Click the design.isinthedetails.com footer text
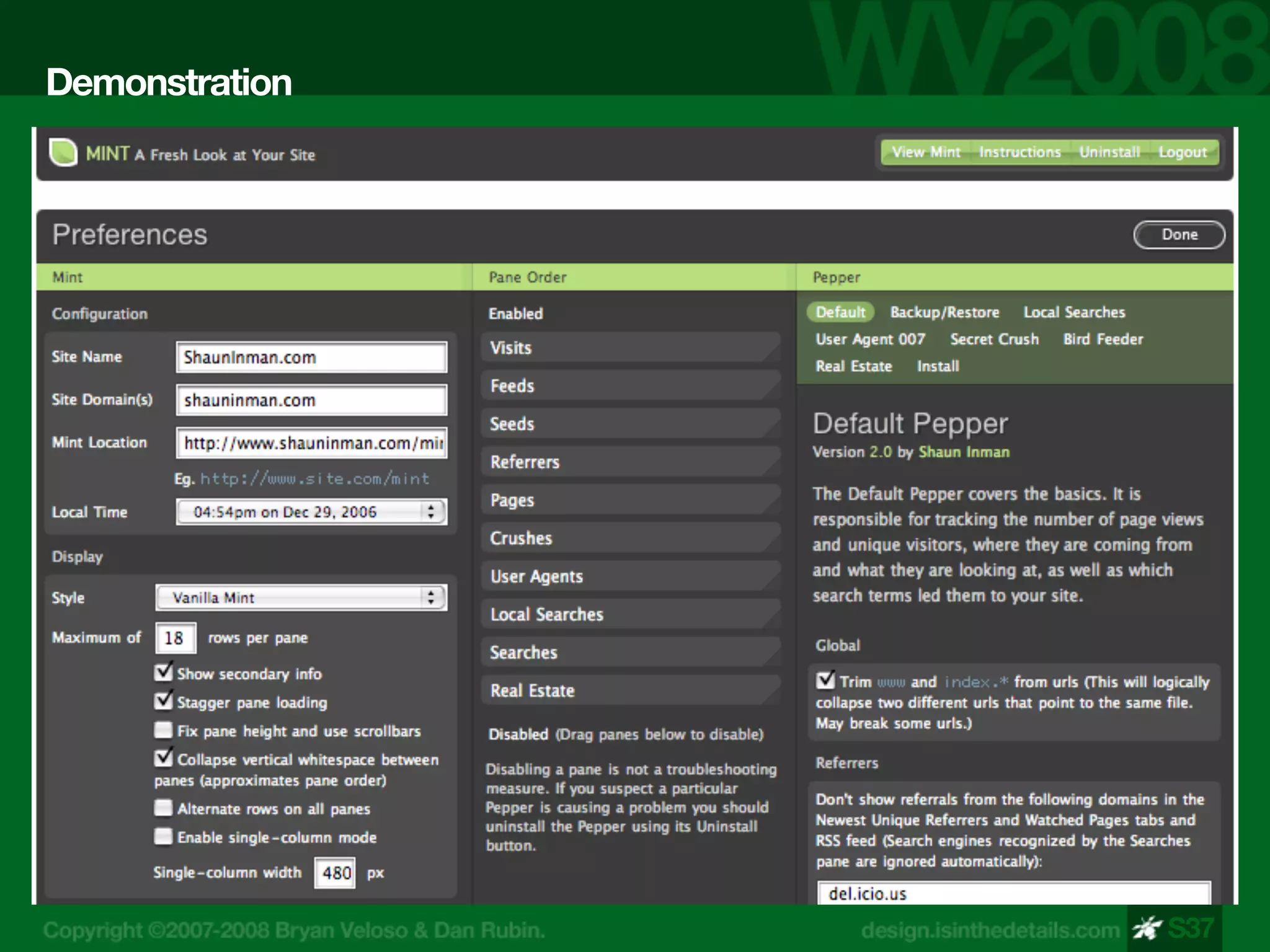Image resolution: width=1270 pixels, height=952 pixels. pyautogui.click(x=990, y=930)
